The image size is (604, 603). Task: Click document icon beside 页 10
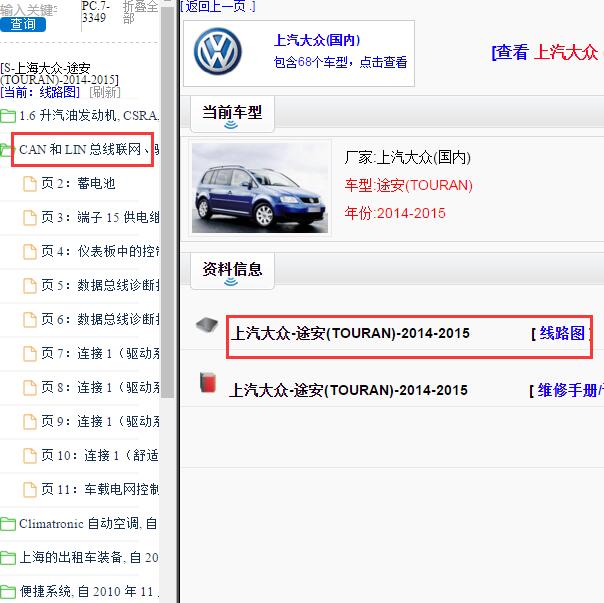[30, 456]
